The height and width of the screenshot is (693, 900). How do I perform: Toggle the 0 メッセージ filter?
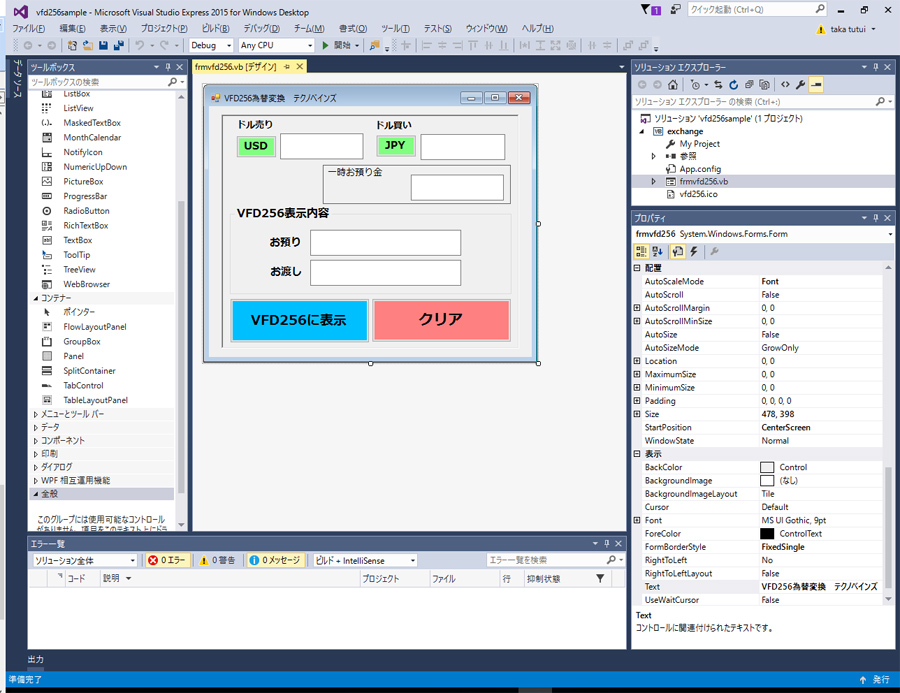(x=275, y=560)
